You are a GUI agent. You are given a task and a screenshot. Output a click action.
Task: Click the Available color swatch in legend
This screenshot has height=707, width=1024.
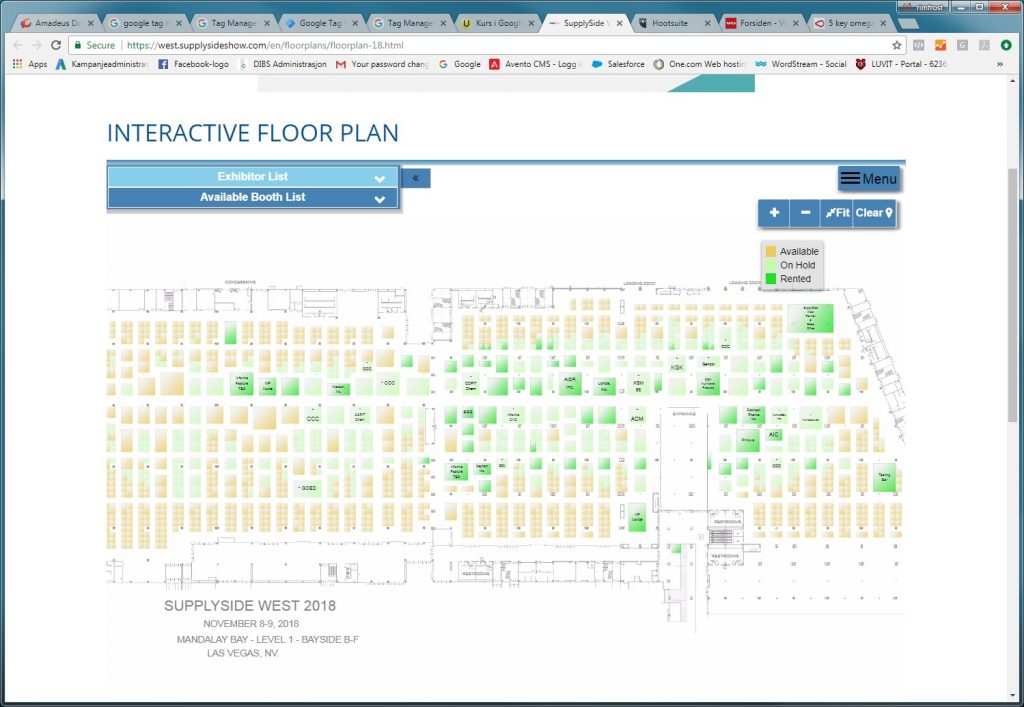(771, 251)
